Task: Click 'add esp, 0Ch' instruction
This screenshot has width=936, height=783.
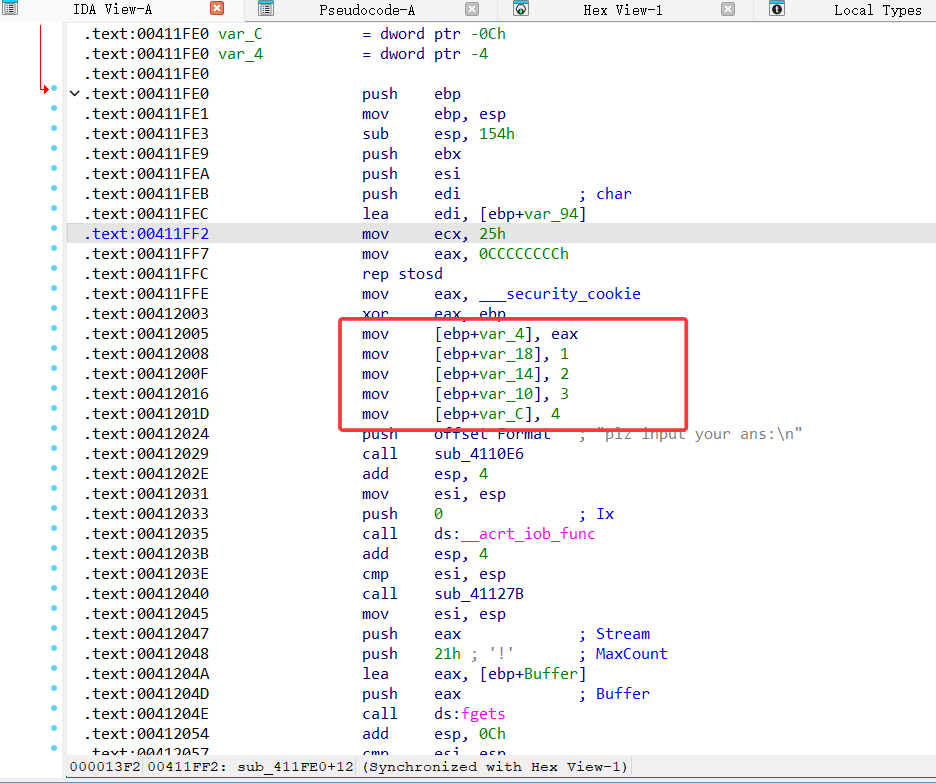Action: [434, 734]
